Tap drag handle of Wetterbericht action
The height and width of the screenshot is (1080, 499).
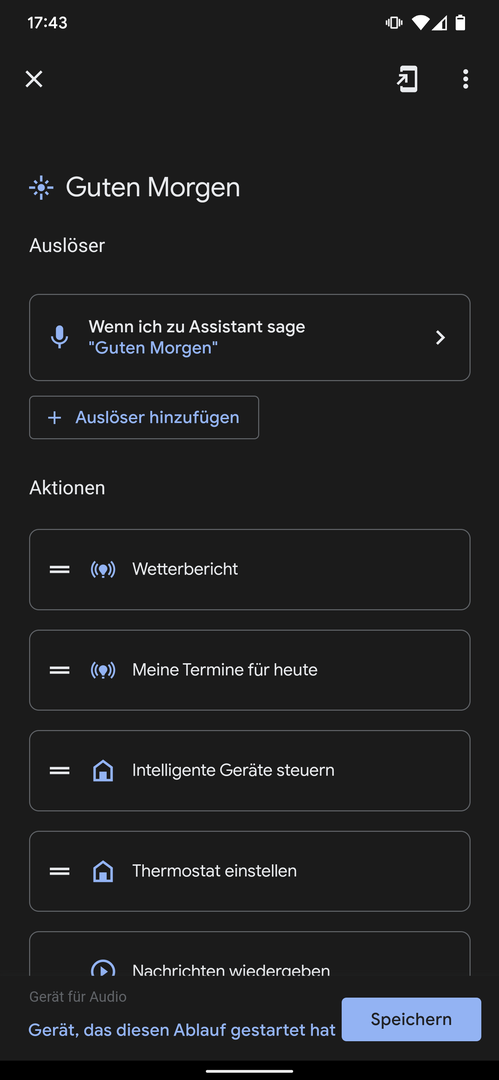coord(60,570)
